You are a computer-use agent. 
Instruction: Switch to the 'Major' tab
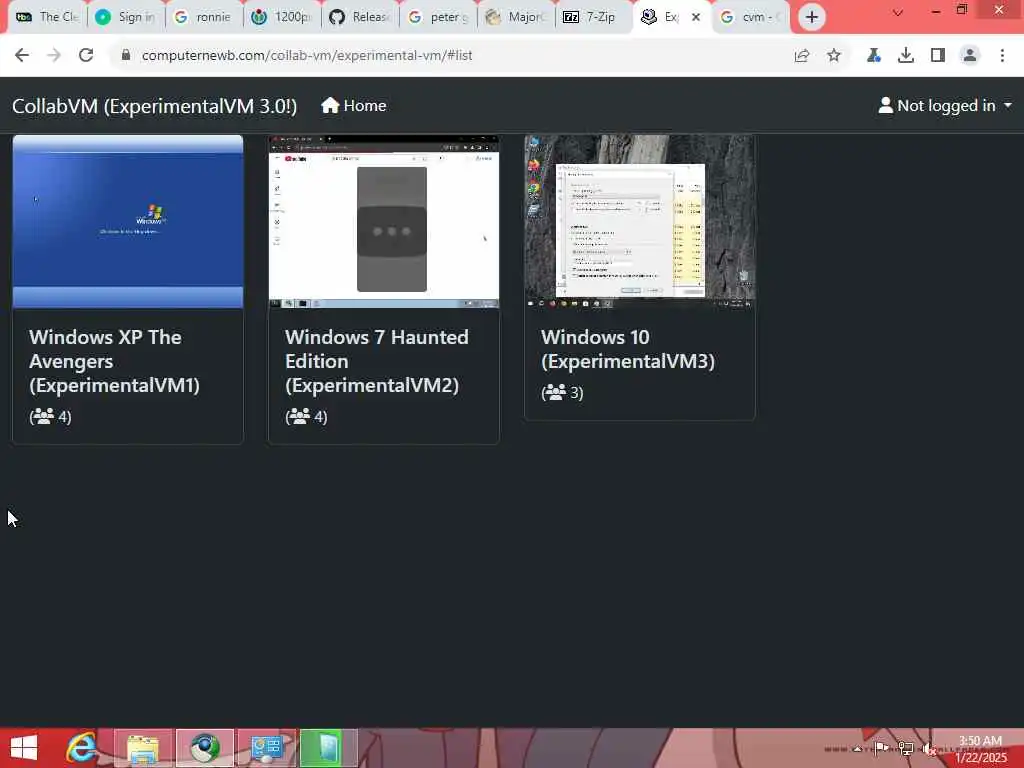pos(516,18)
